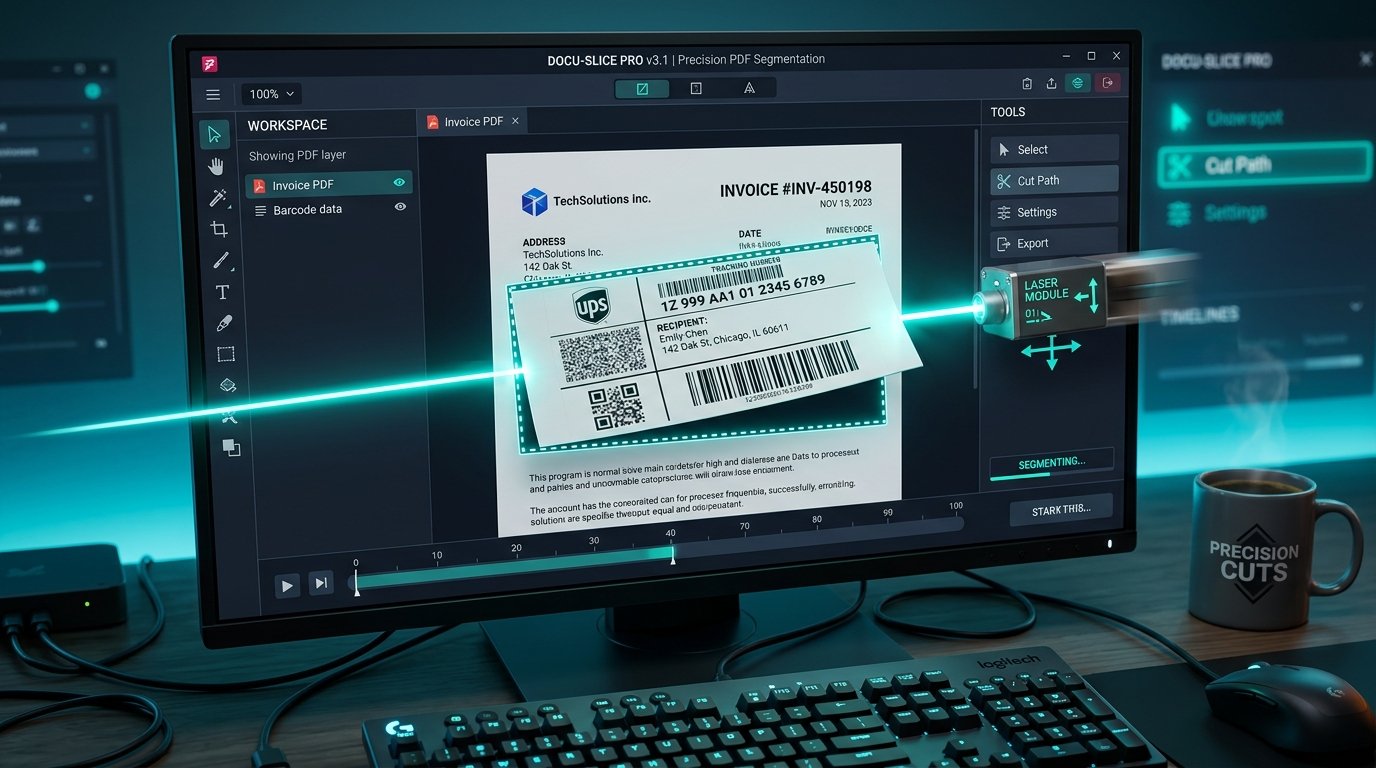Close the Invoice PDF tab

(x=515, y=121)
